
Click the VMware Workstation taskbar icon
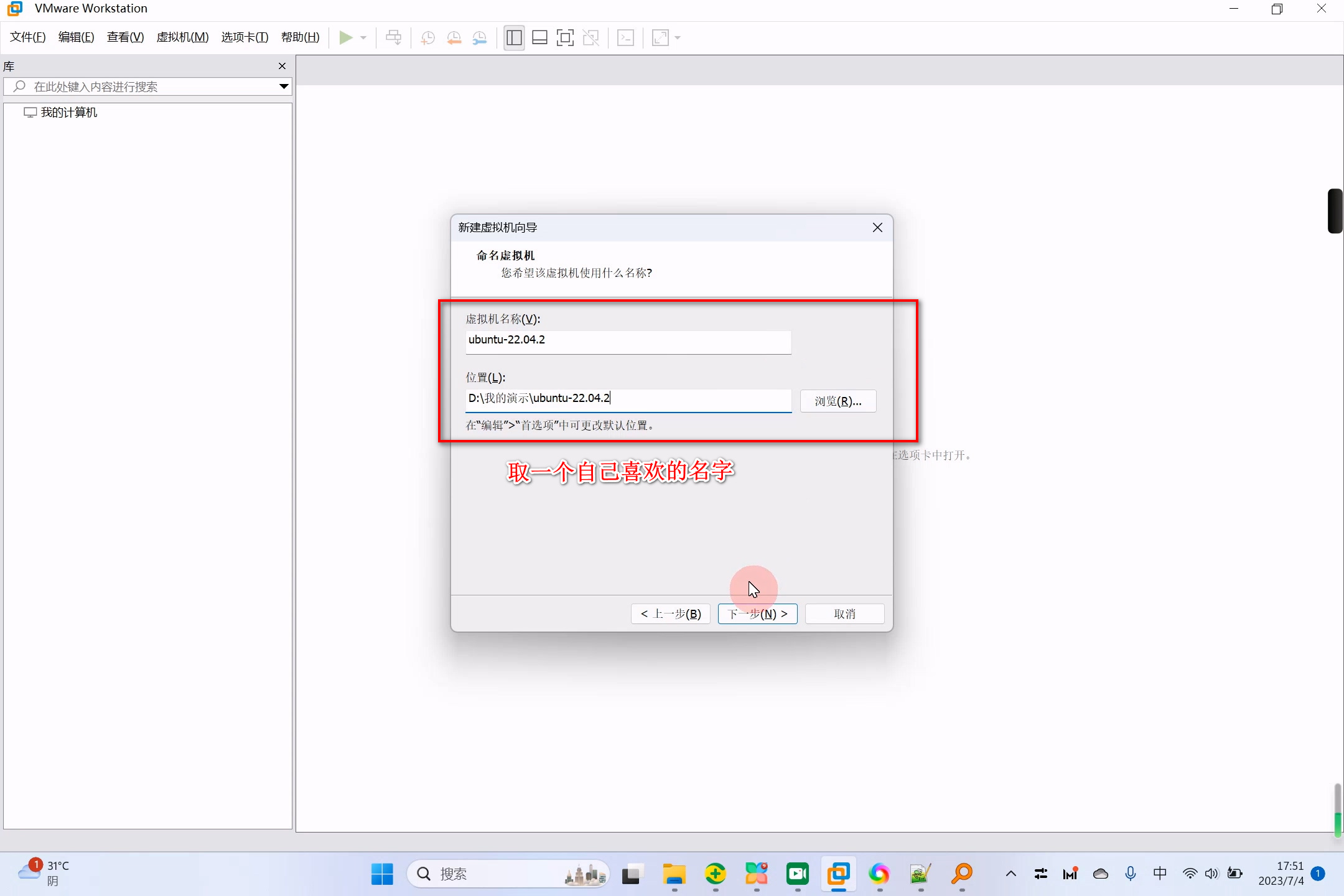pyautogui.click(x=839, y=874)
